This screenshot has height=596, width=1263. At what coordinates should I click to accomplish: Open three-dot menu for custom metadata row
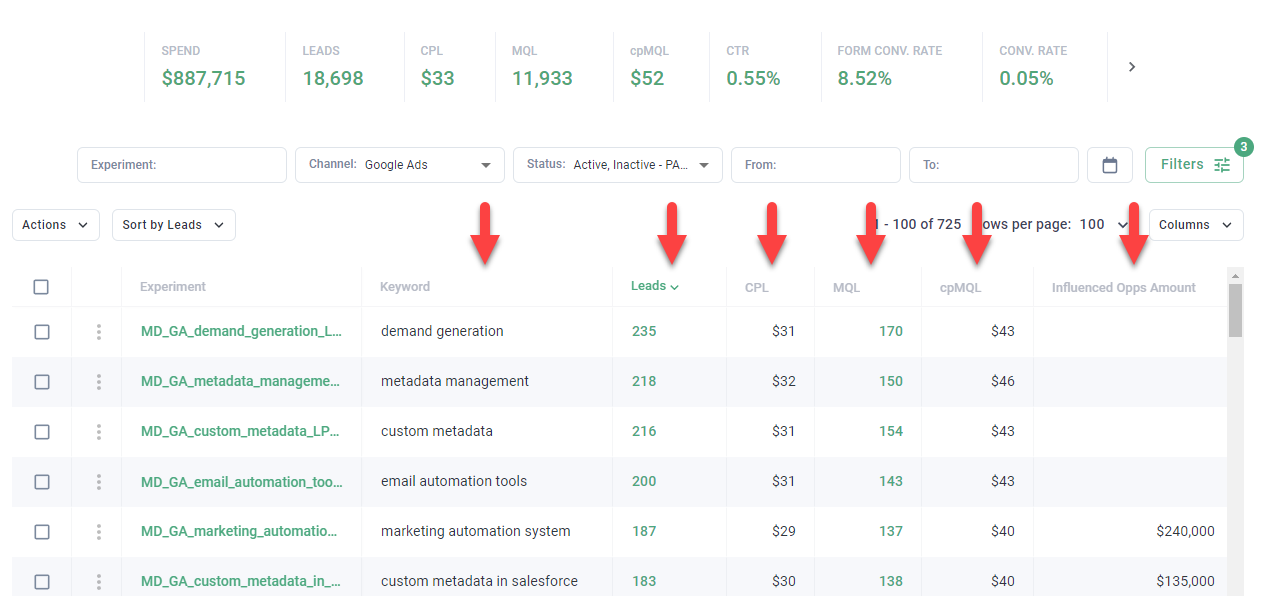click(98, 432)
